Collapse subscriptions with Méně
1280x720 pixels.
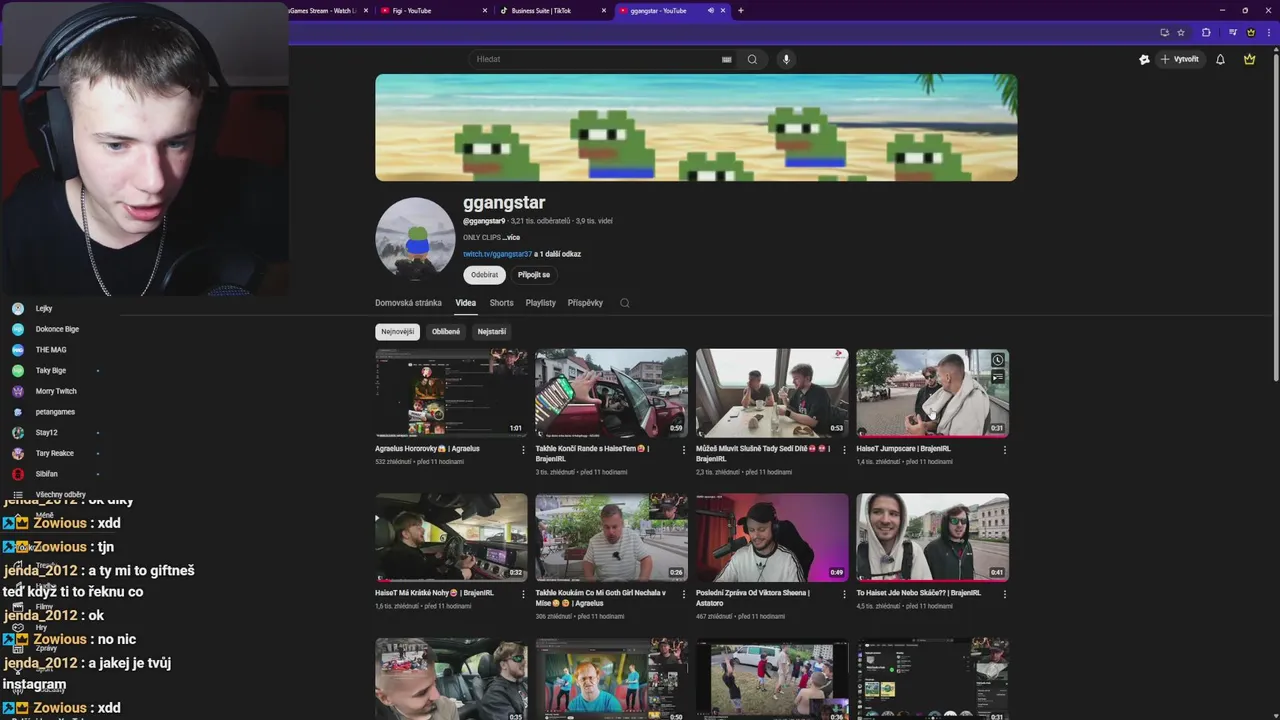44,515
